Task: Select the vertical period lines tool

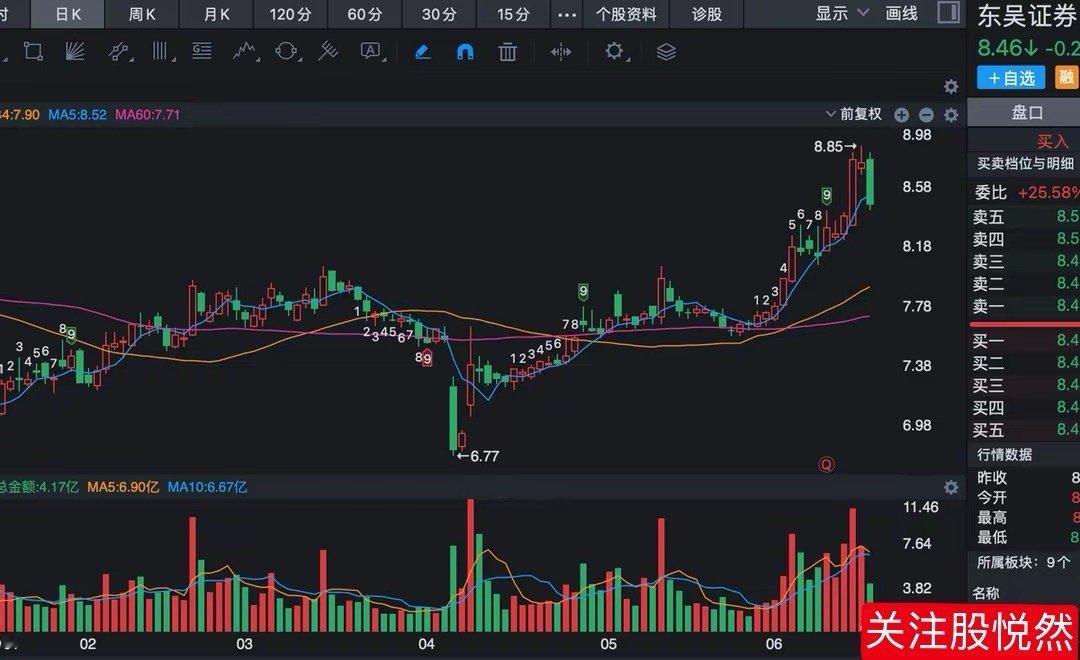Action: (160, 51)
